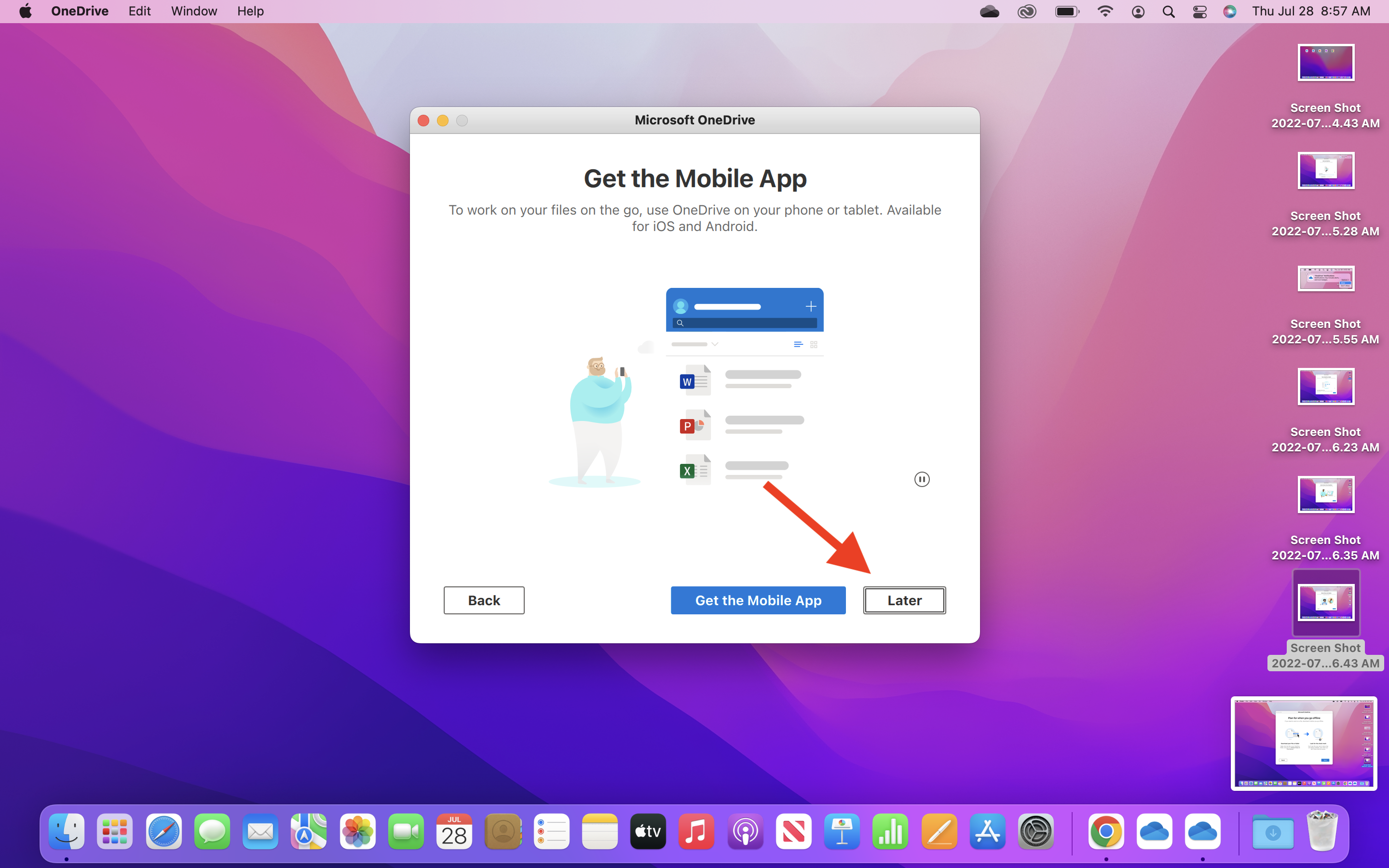Pause the animation in OneDrive dialog
The image size is (1389, 868).
pos(921,479)
